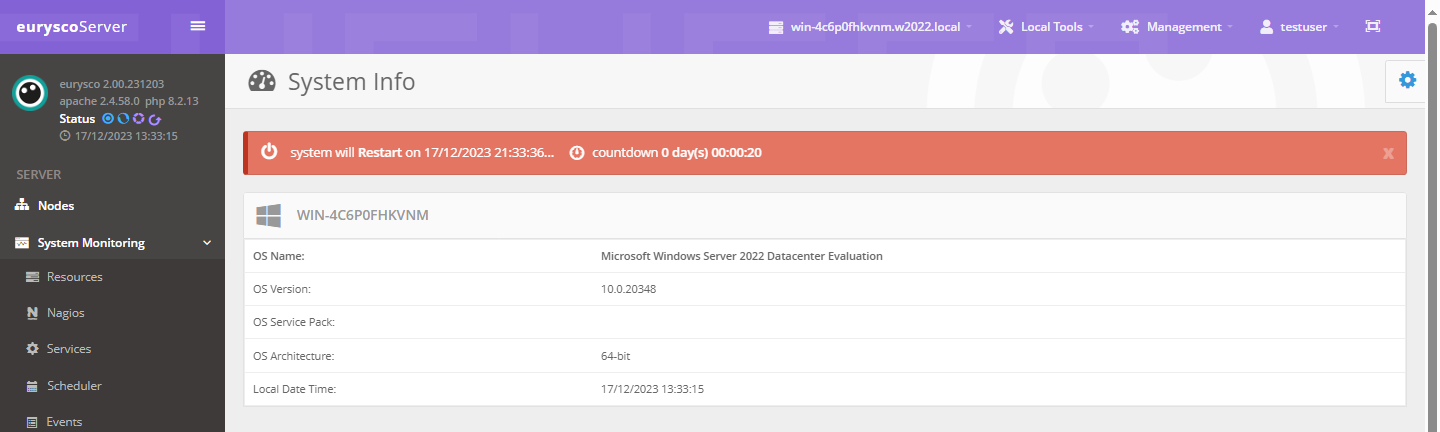Open the Local Tools dropdown menu
This screenshot has height=432, width=1440.
1046,27
